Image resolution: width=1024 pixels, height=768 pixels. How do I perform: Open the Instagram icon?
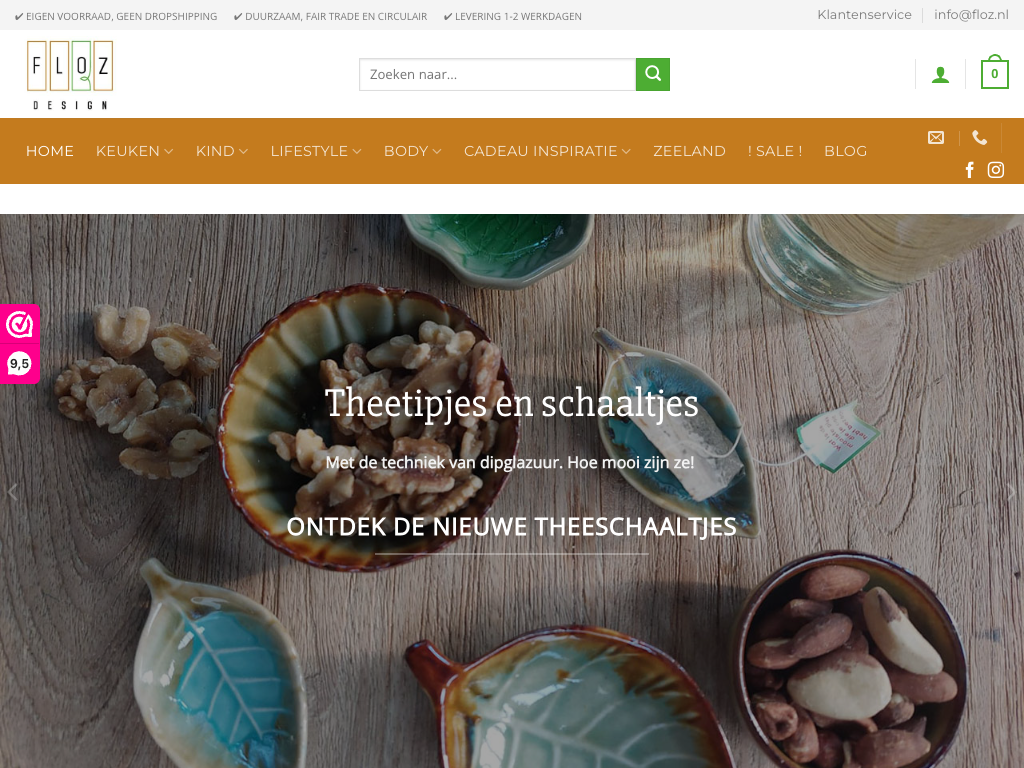tap(996, 170)
